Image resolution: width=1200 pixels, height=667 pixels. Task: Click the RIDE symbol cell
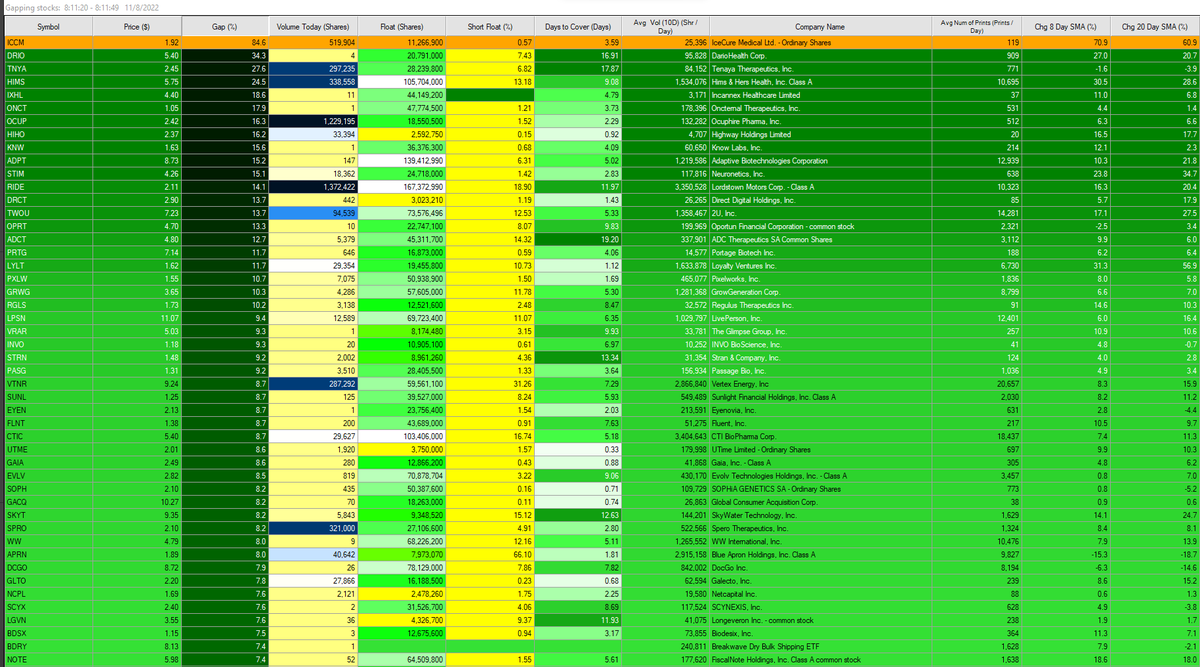[x=48, y=185]
